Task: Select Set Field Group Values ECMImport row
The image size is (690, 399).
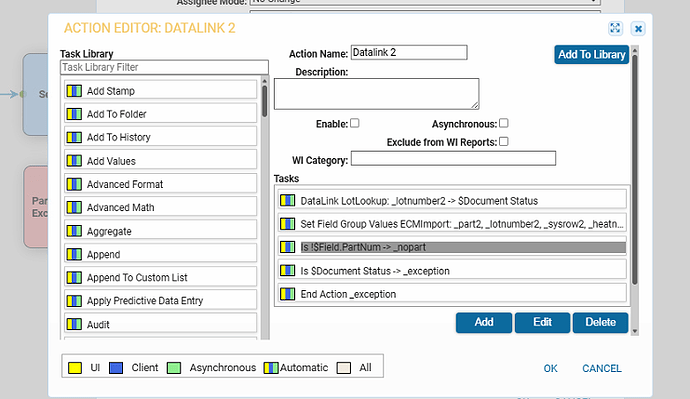Action: pos(452,224)
